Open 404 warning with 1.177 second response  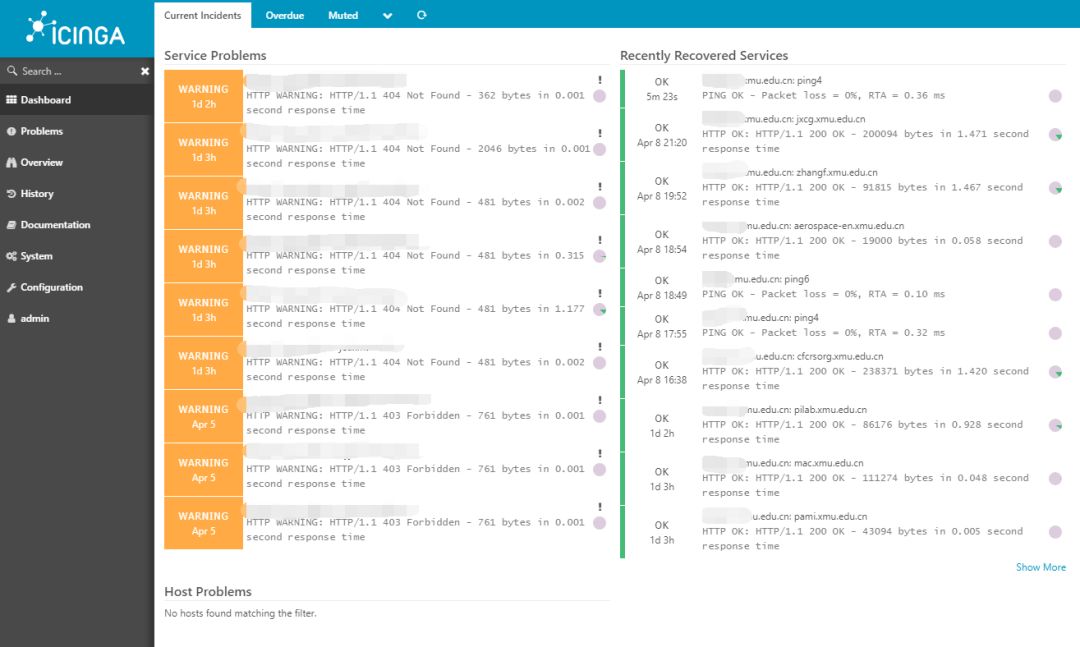tap(386, 309)
